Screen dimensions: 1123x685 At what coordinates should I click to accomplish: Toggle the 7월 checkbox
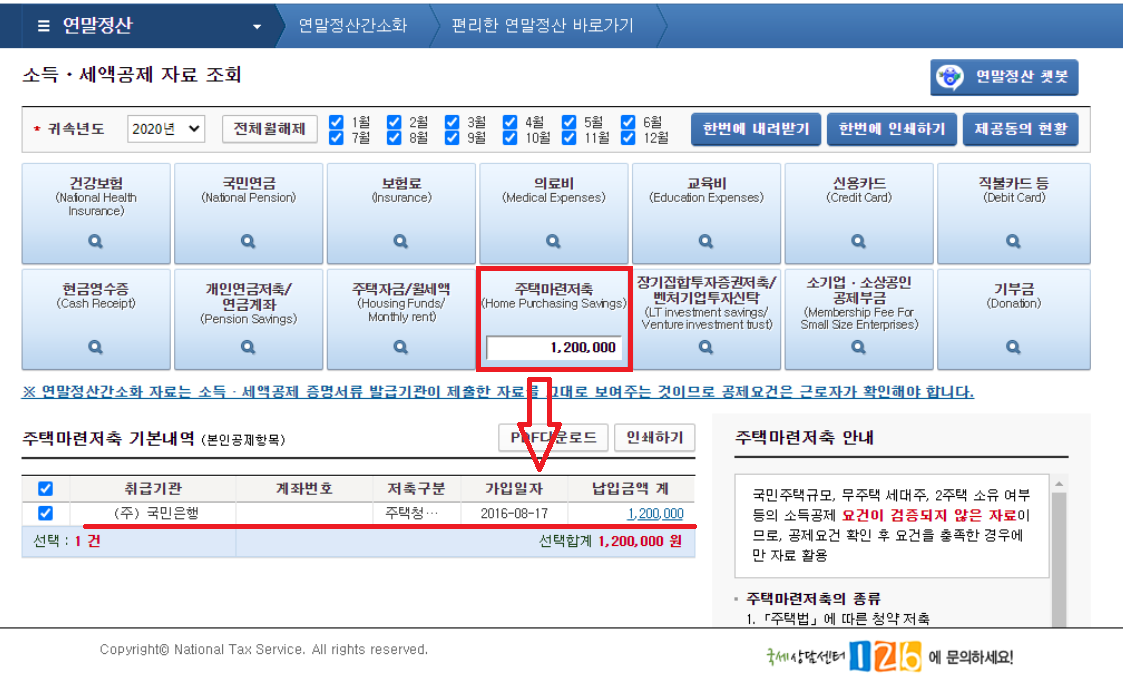tap(336, 138)
